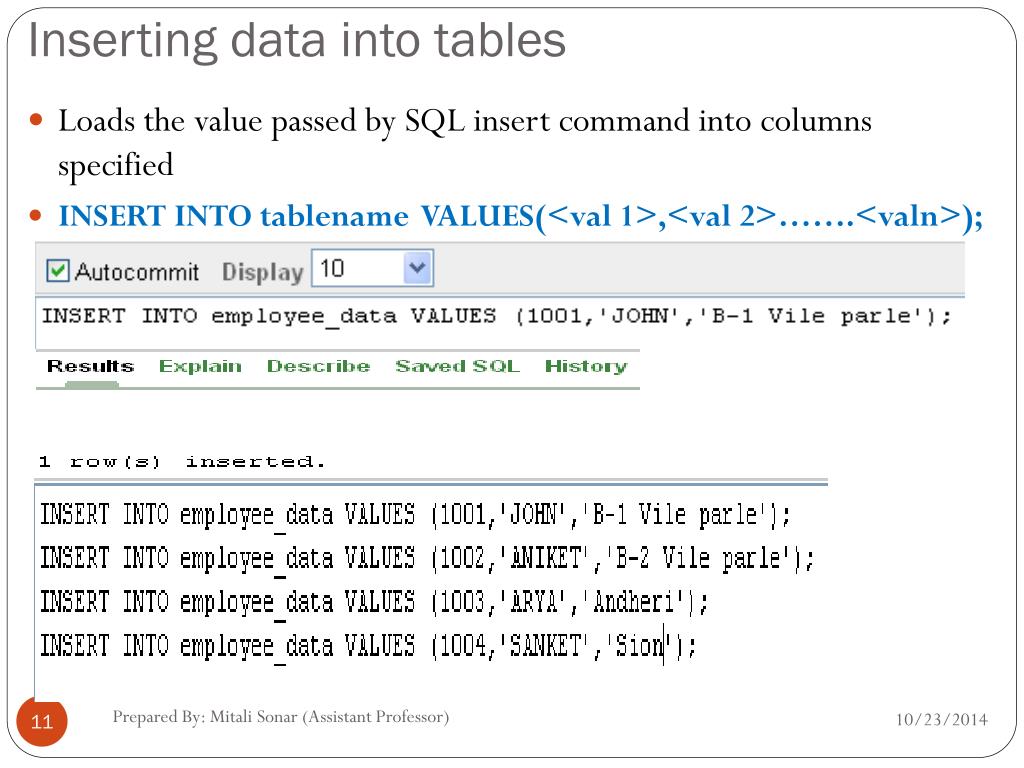Go to the Saved SQL tab
The height and width of the screenshot is (768, 1024).
(x=457, y=366)
